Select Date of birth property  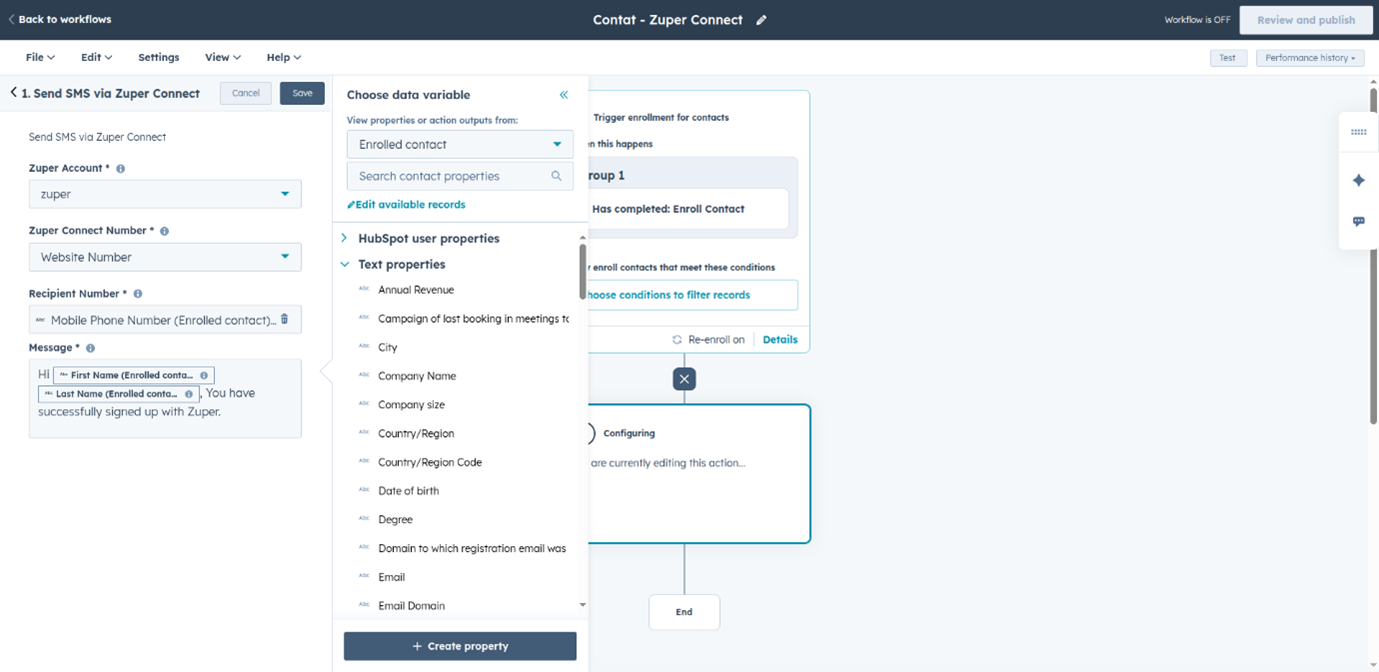click(409, 491)
